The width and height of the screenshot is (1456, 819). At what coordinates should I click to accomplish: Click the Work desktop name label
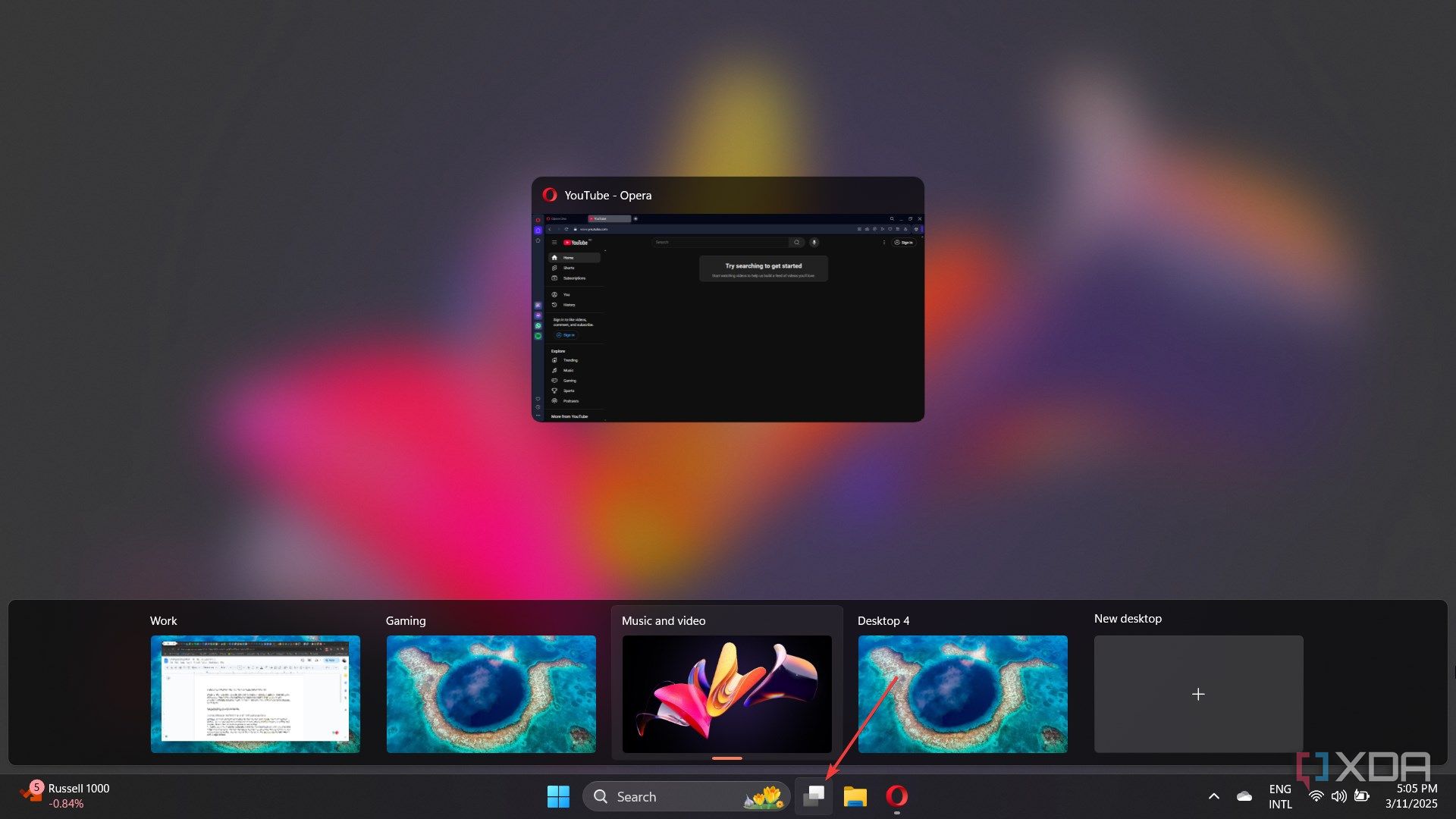[163, 620]
